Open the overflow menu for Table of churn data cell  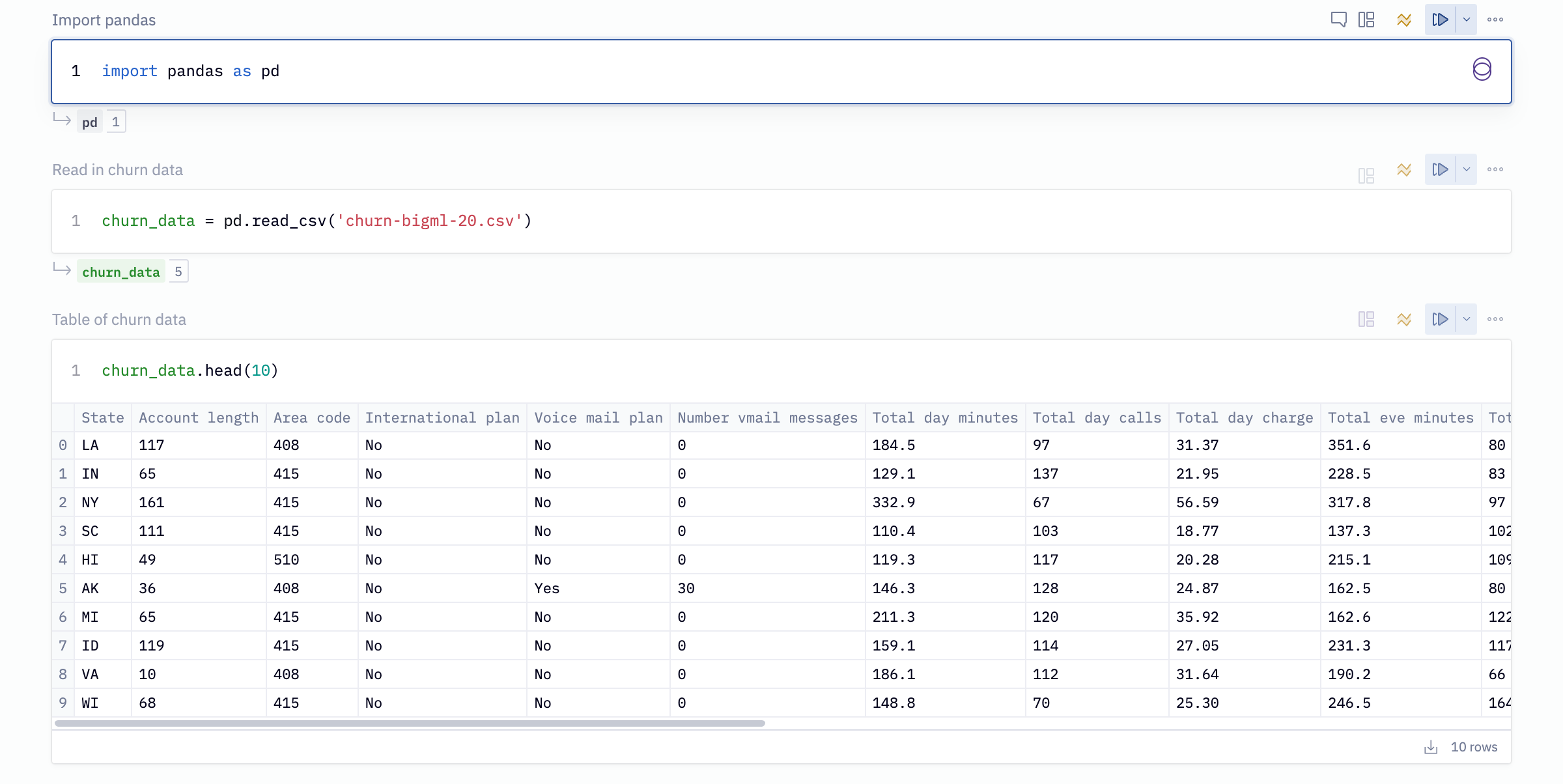(x=1495, y=319)
